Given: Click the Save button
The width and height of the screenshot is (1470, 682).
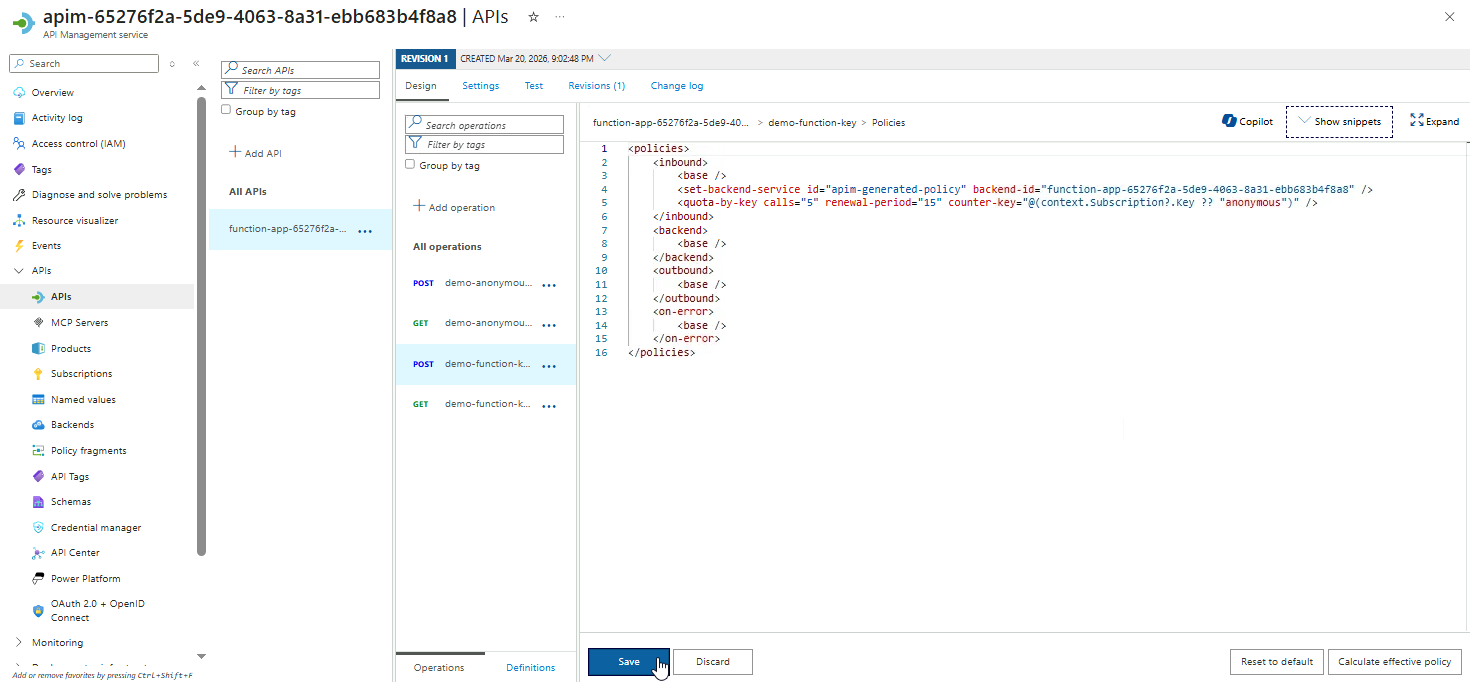Looking at the screenshot, I should [x=628, y=662].
